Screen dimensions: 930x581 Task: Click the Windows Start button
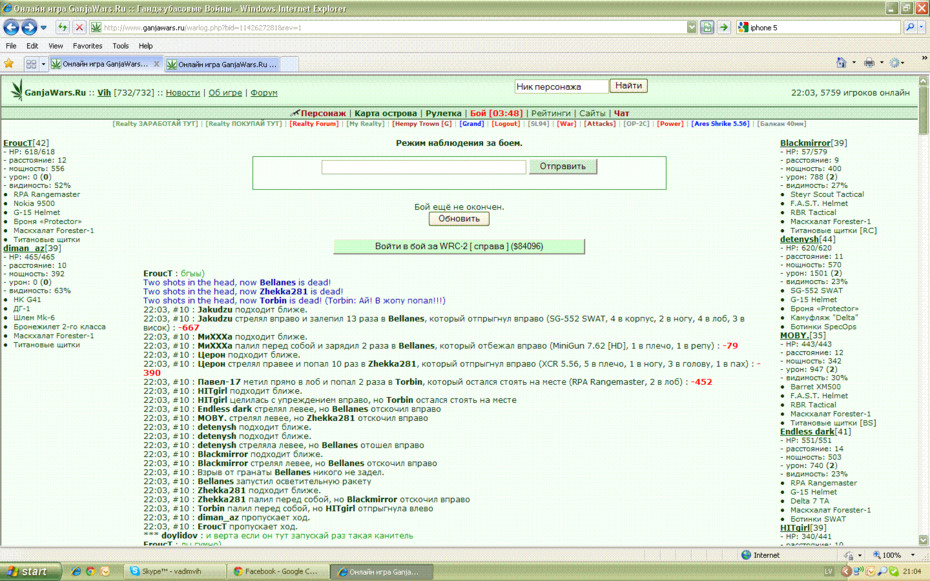30,572
